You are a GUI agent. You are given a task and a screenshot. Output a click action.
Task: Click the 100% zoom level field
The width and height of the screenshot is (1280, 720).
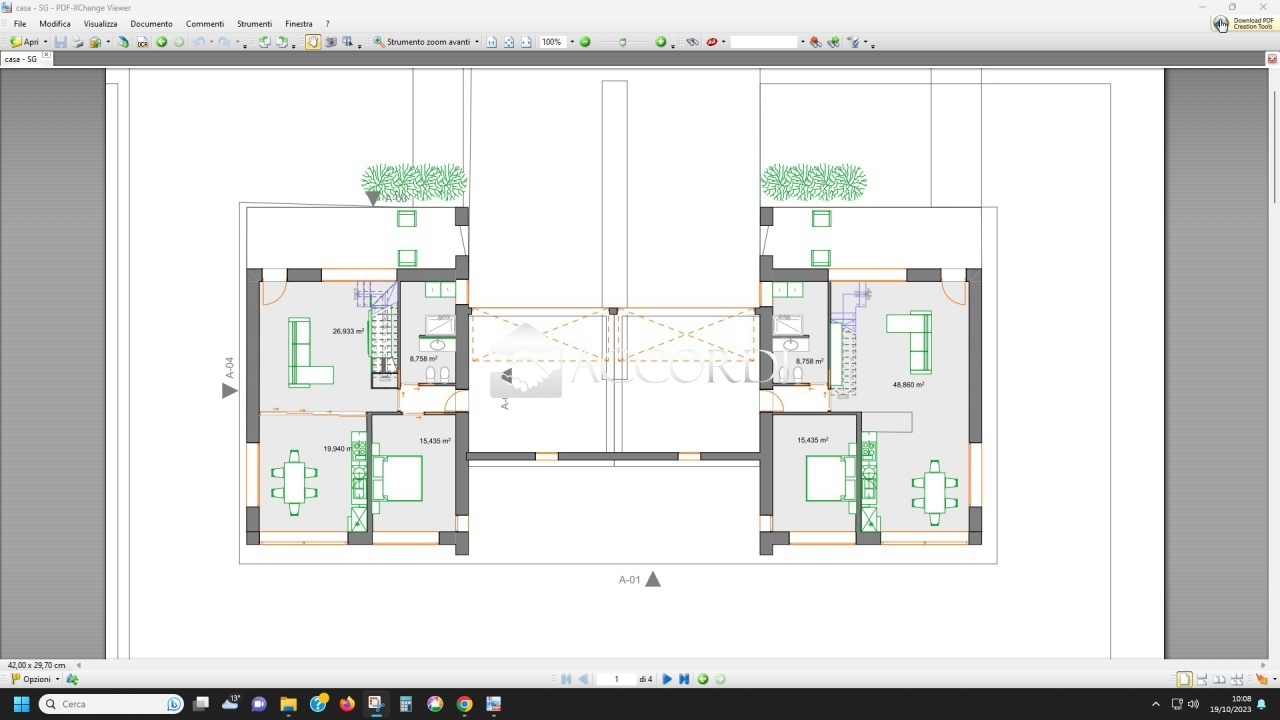(x=553, y=42)
